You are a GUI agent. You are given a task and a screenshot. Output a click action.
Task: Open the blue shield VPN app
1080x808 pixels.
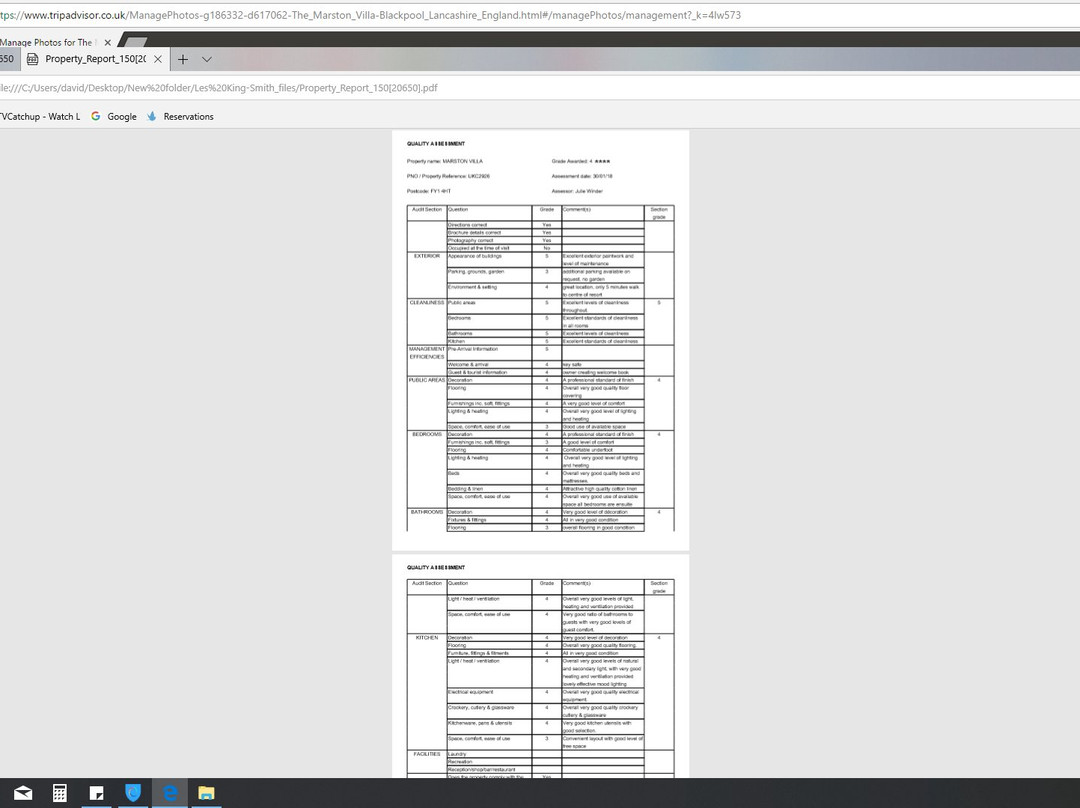pos(133,793)
